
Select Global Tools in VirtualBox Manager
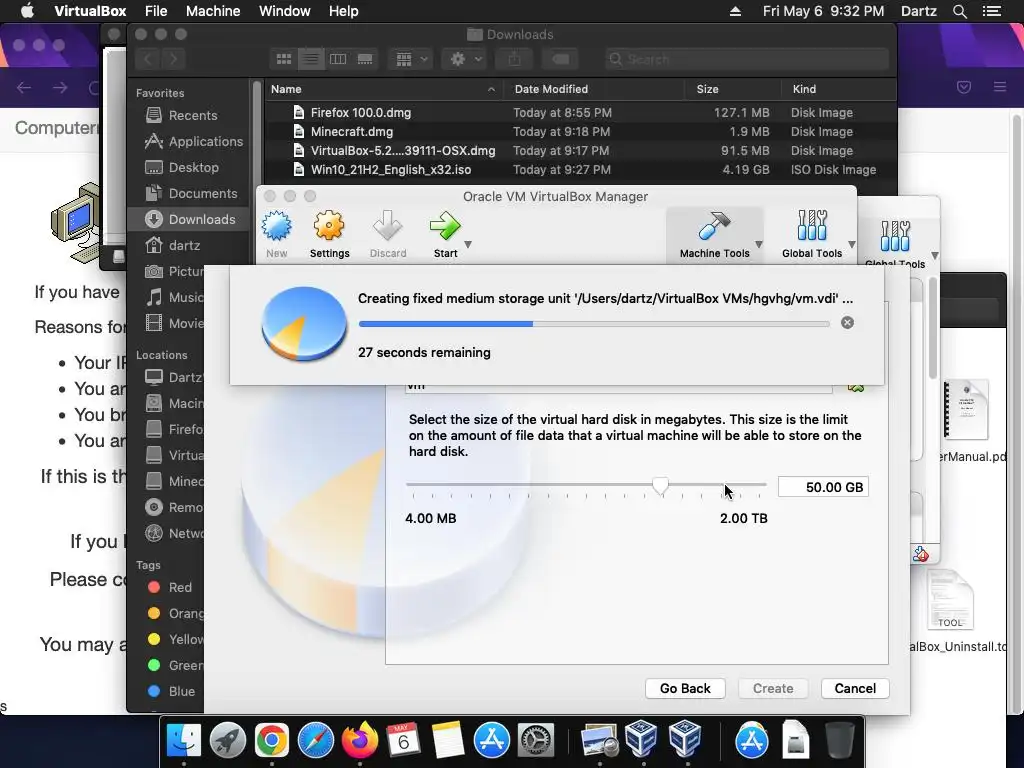click(812, 234)
